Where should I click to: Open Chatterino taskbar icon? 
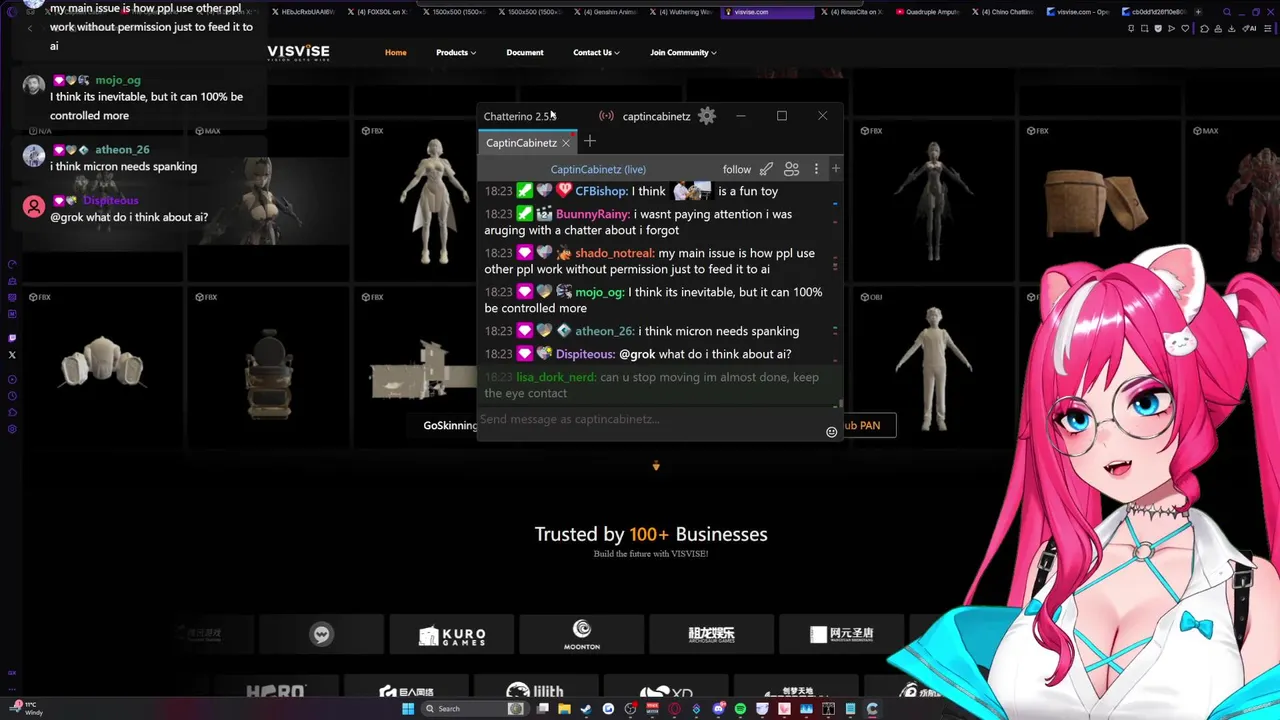pos(872,709)
